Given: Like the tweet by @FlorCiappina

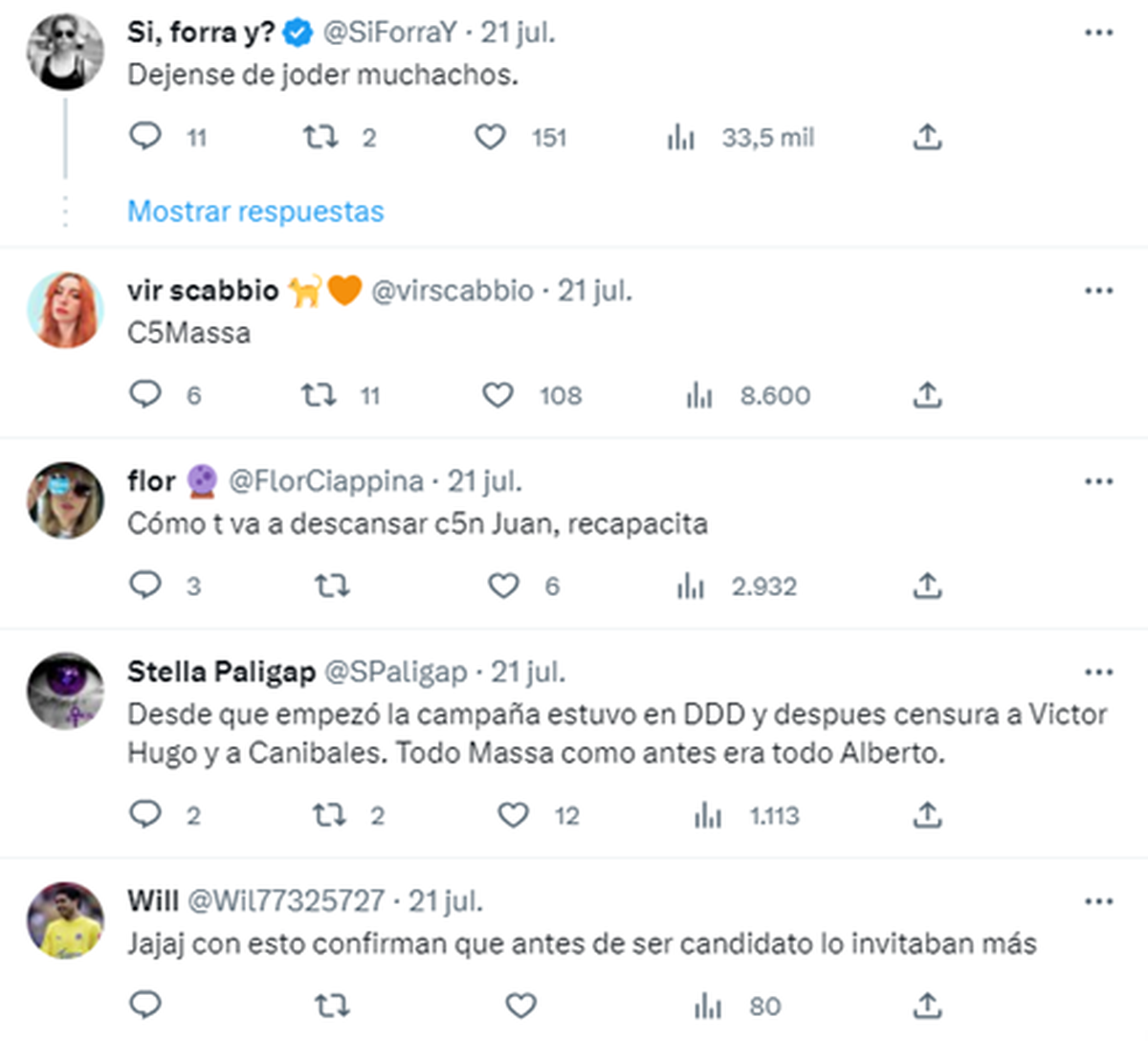Looking at the screenshot, I should 503,585.
